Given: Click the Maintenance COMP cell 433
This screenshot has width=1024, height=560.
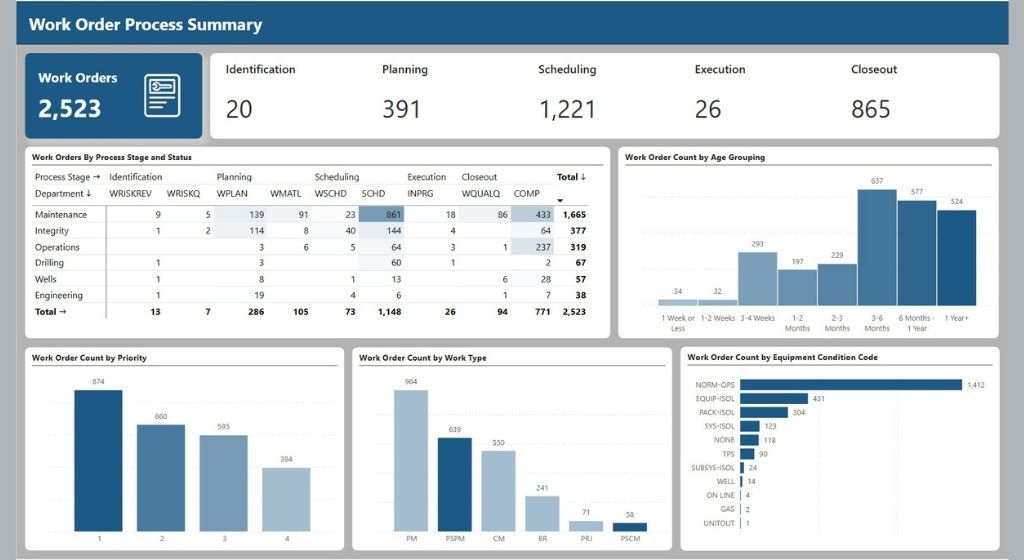Looking at the screenshot, I should click(x=532, y=215).
